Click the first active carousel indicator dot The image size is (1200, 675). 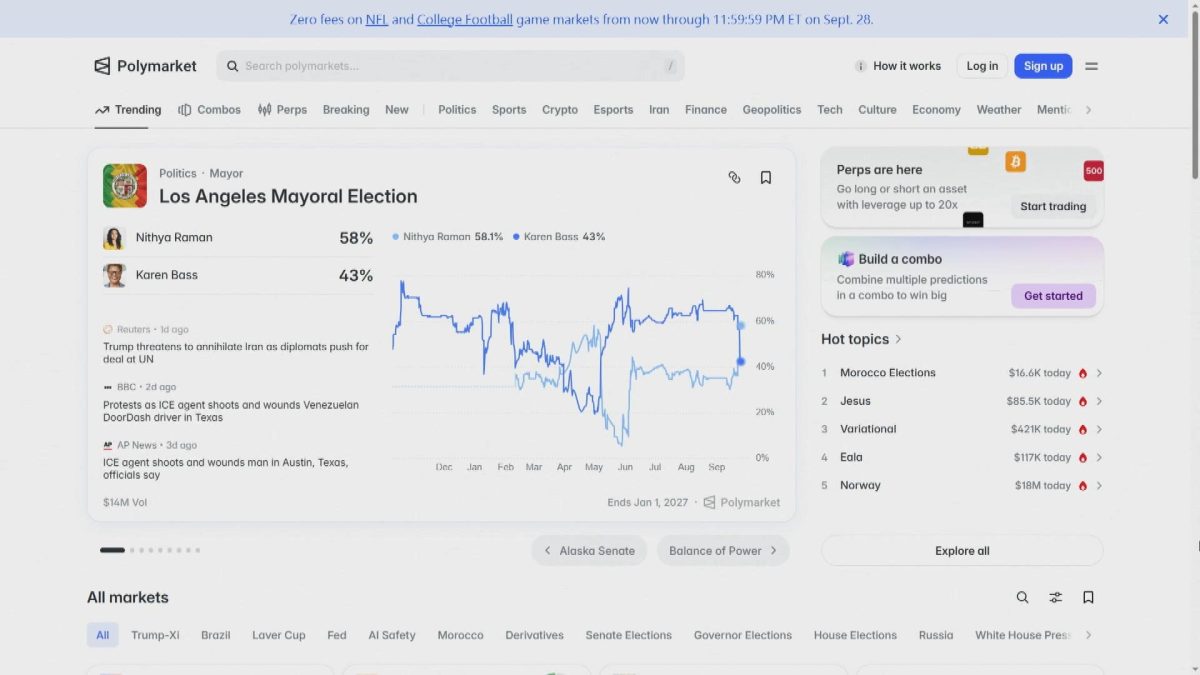point(112,550)
